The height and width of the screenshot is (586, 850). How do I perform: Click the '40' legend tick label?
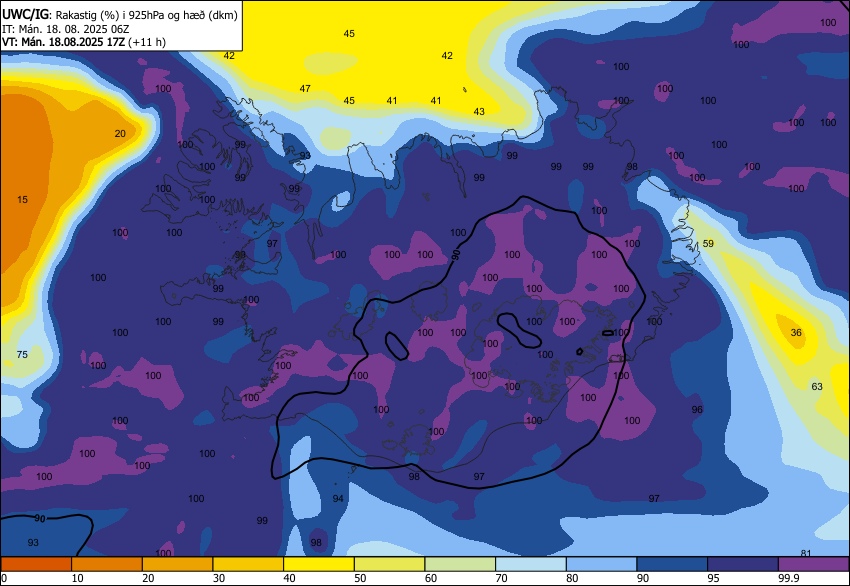pyautogui.click(x=289, y=578)
